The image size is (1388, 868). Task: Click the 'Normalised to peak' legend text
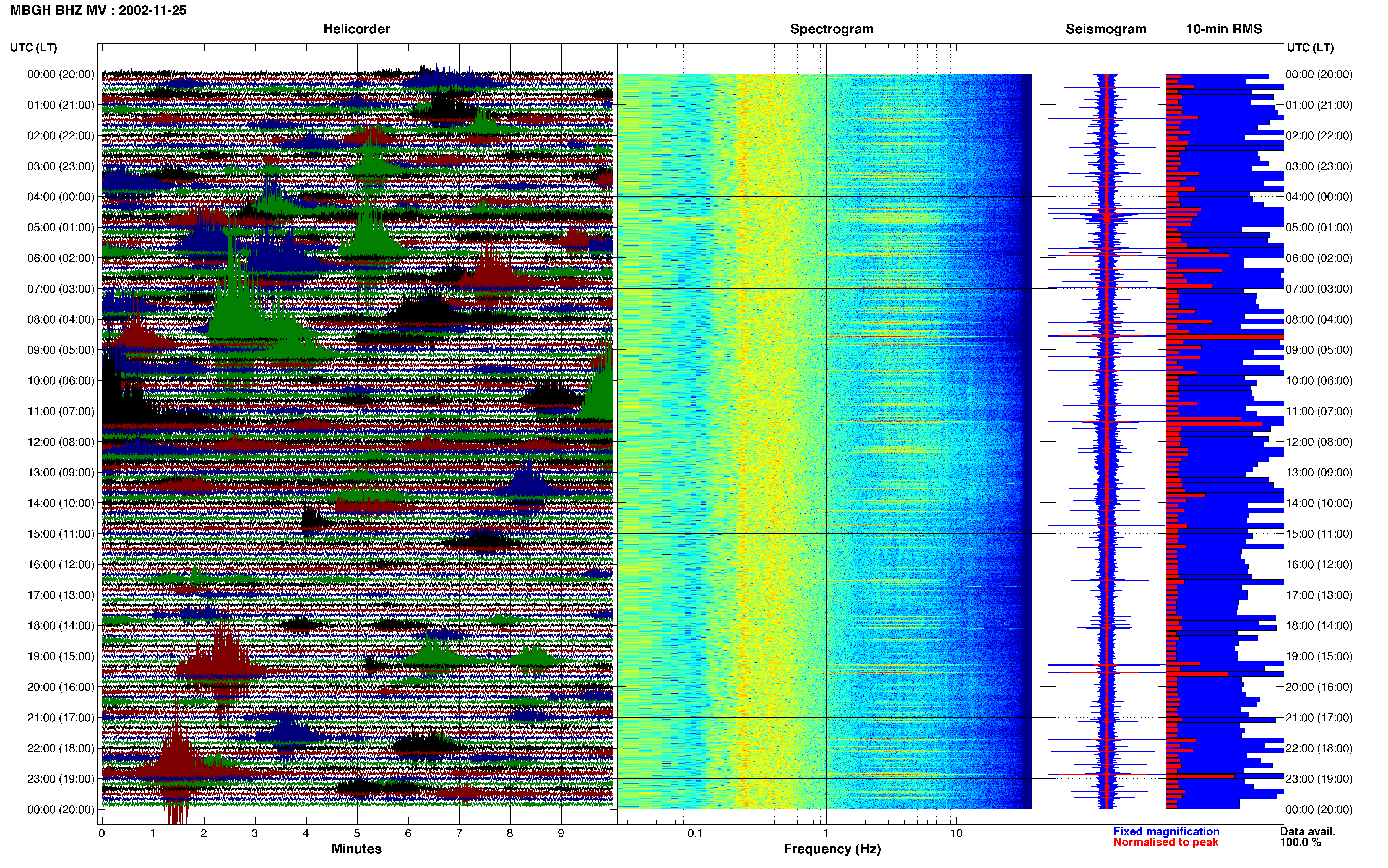(1166, 843)
